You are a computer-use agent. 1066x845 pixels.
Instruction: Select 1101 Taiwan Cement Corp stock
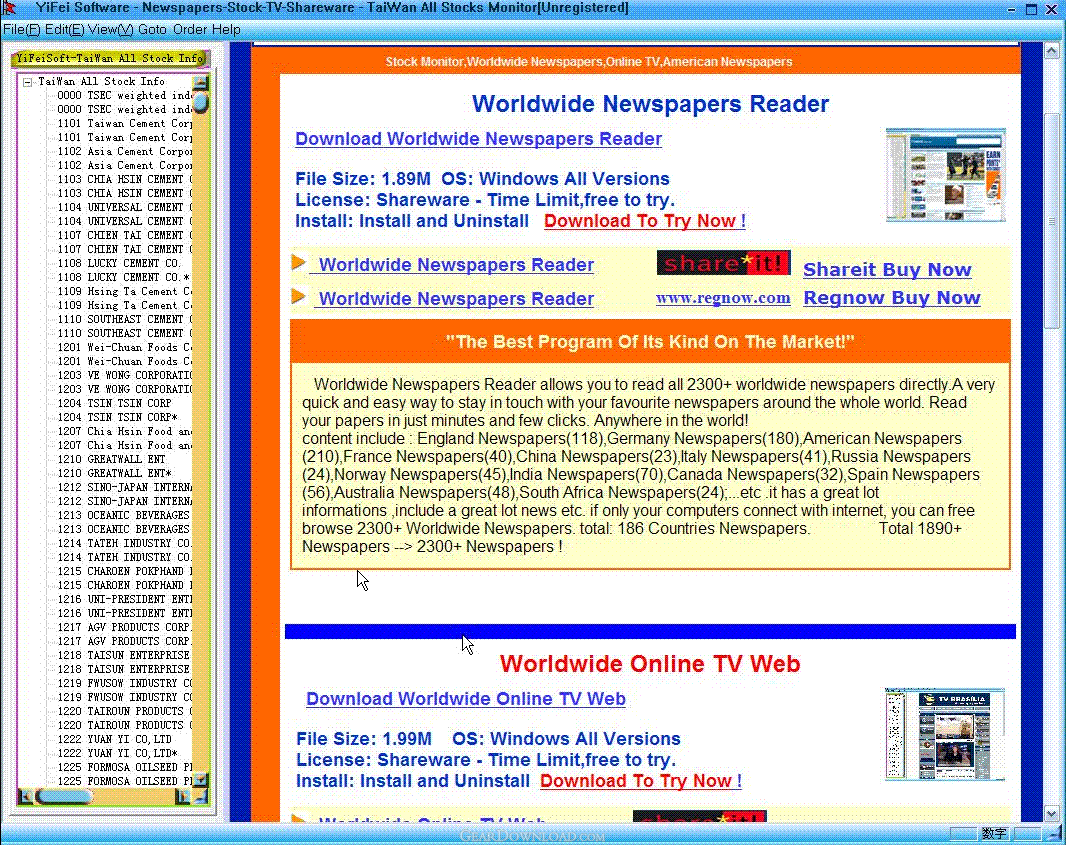pos(125,124)
